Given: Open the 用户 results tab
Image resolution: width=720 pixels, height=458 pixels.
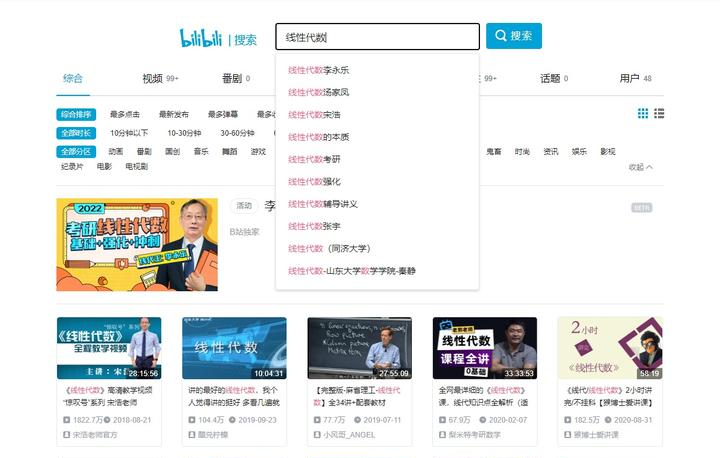Looking at the screenshot, I should coord(635,79).
